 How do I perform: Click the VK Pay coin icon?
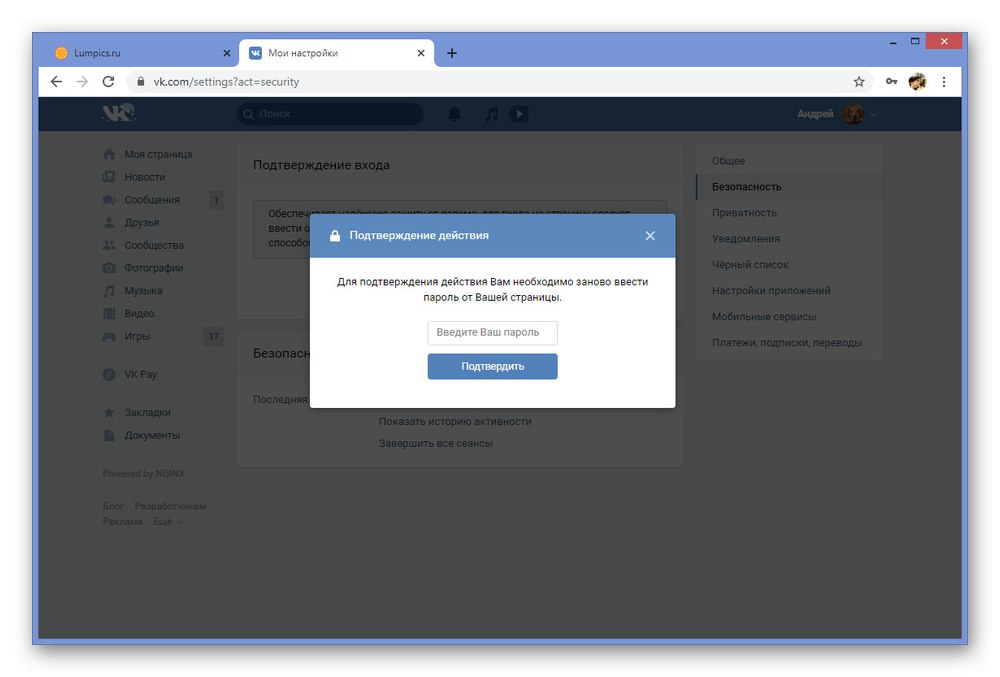click(x=109, y=375)
